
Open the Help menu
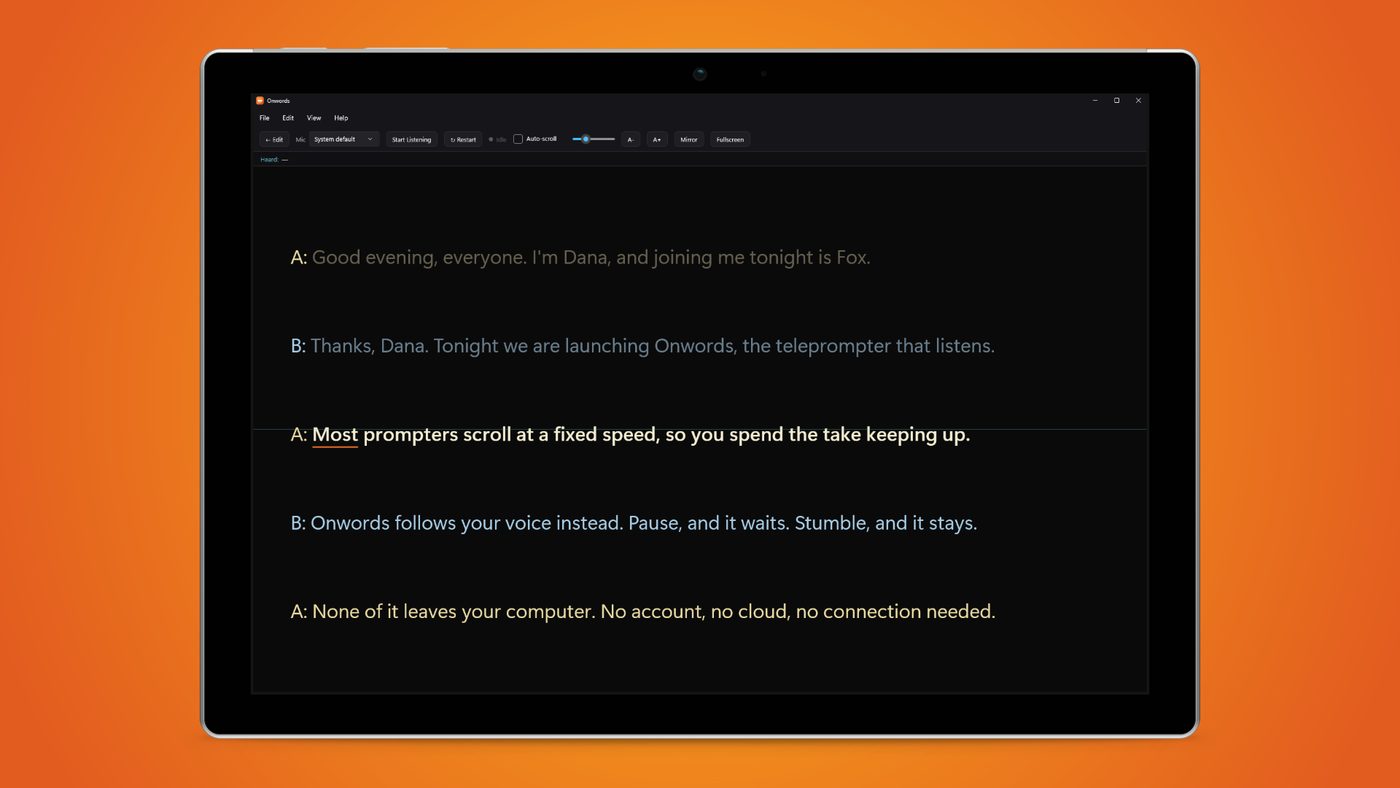pos(341,118)
